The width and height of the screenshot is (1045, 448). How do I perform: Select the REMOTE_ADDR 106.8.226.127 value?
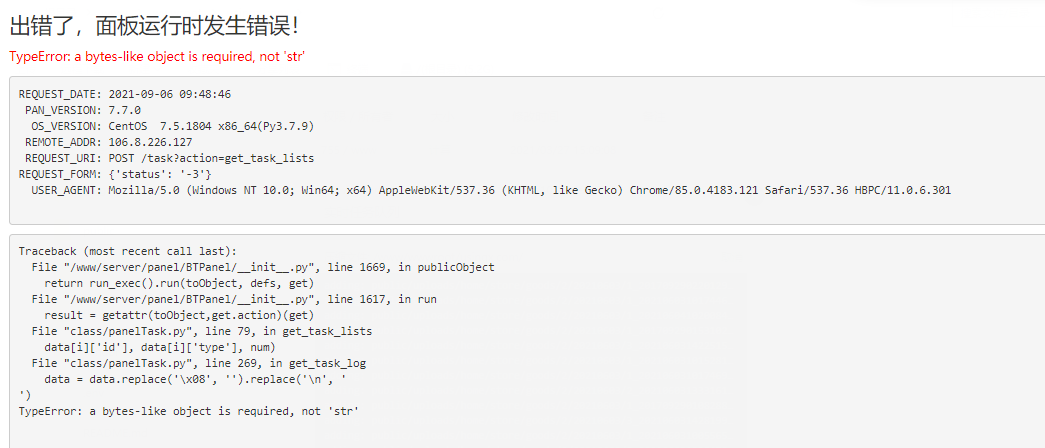tap(150, 142)
